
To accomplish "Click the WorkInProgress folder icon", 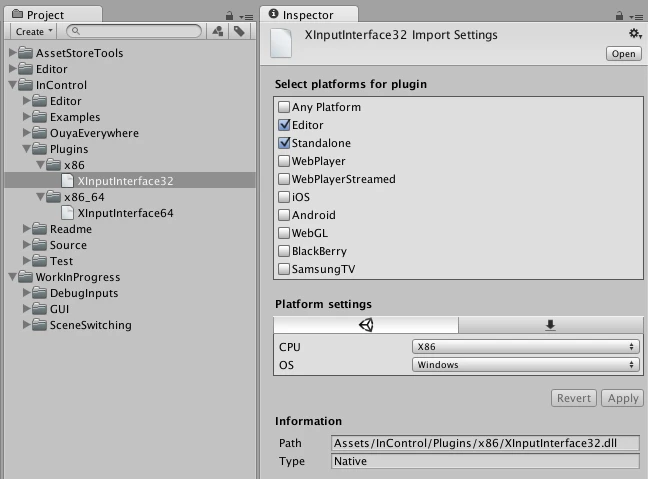I will pyautogui.click(x=26, y=276).
